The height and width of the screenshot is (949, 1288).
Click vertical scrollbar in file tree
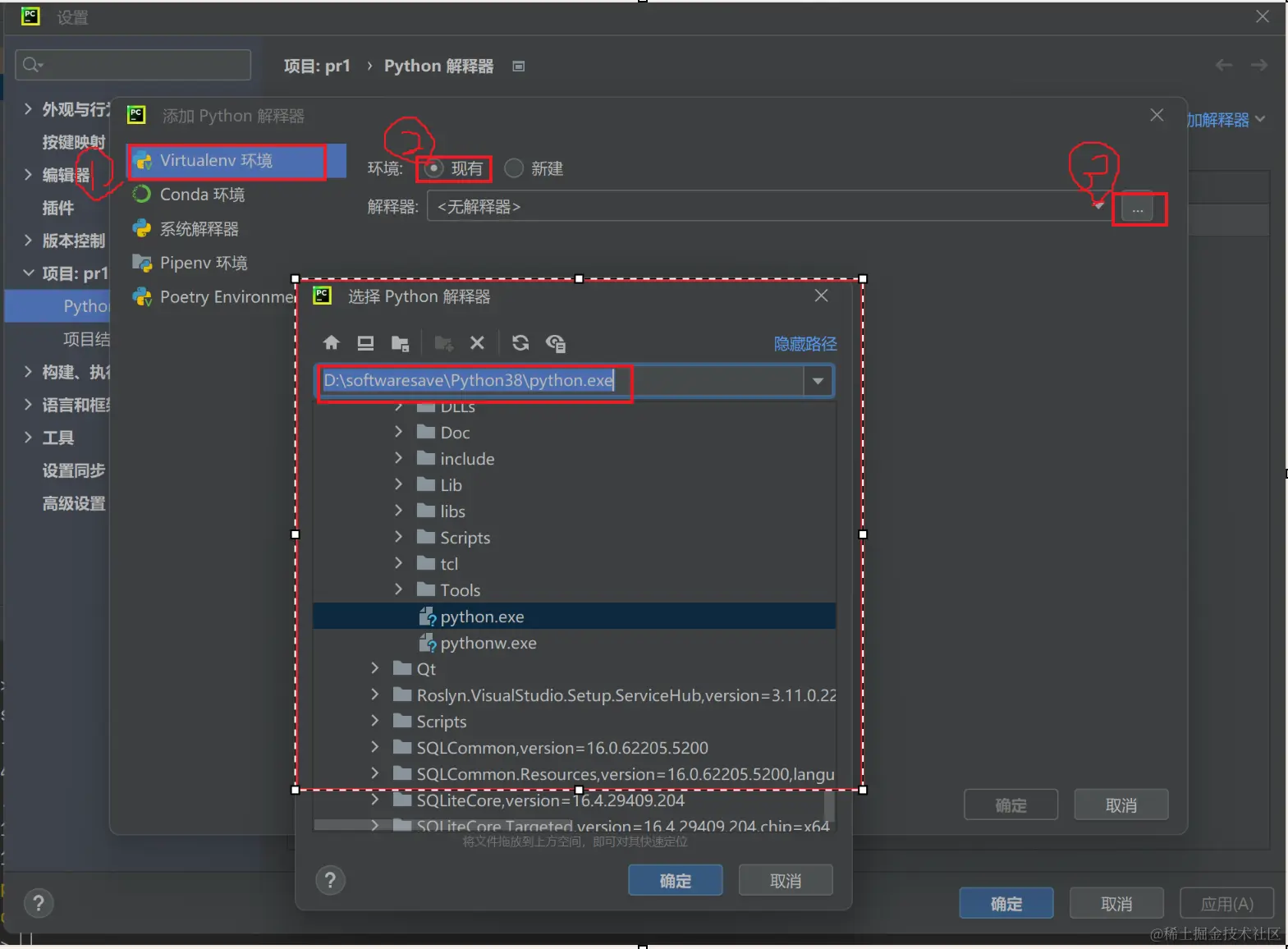pyautogui.click(x=829, y=806)
